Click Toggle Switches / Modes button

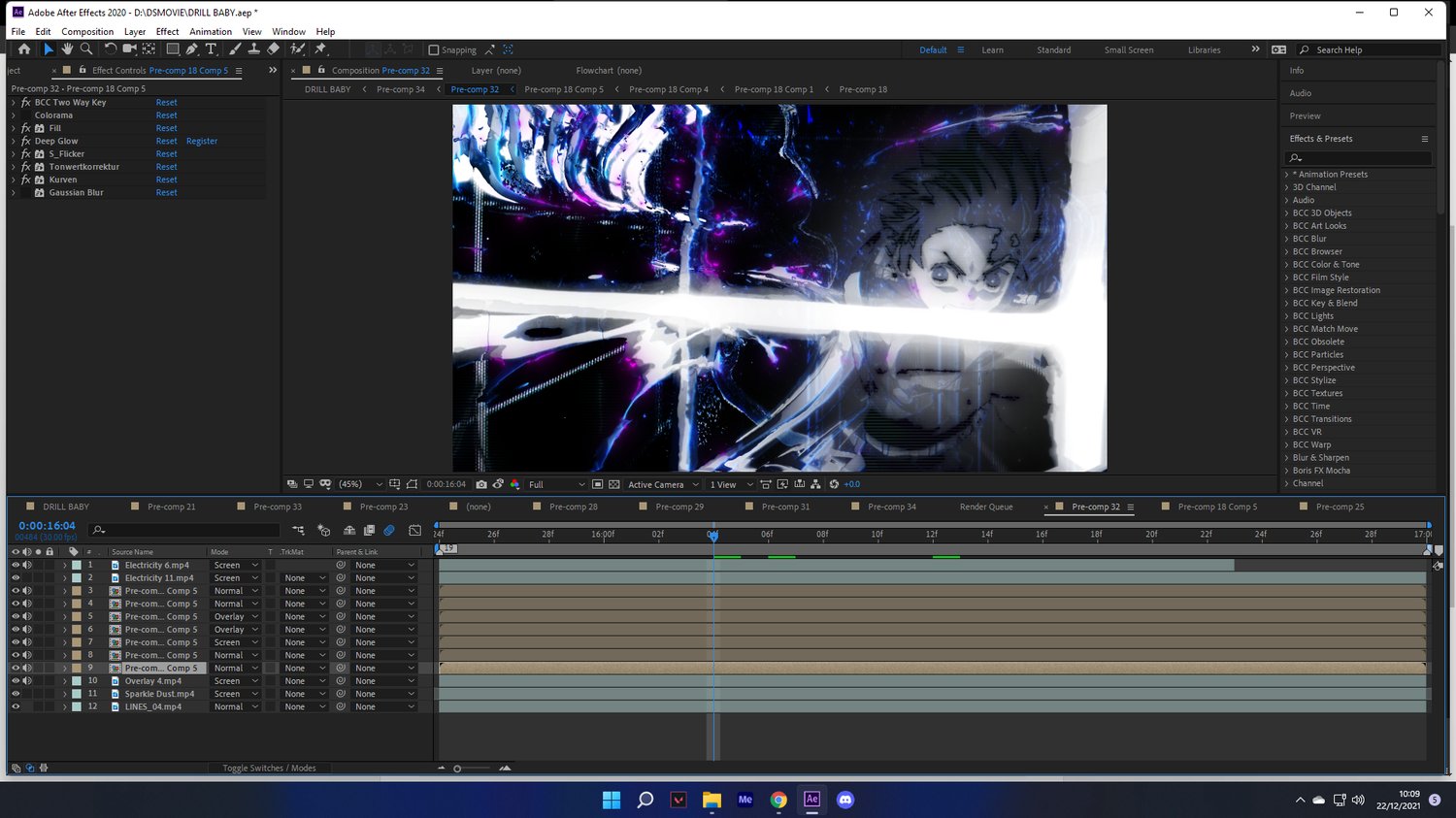click(269, 769)
